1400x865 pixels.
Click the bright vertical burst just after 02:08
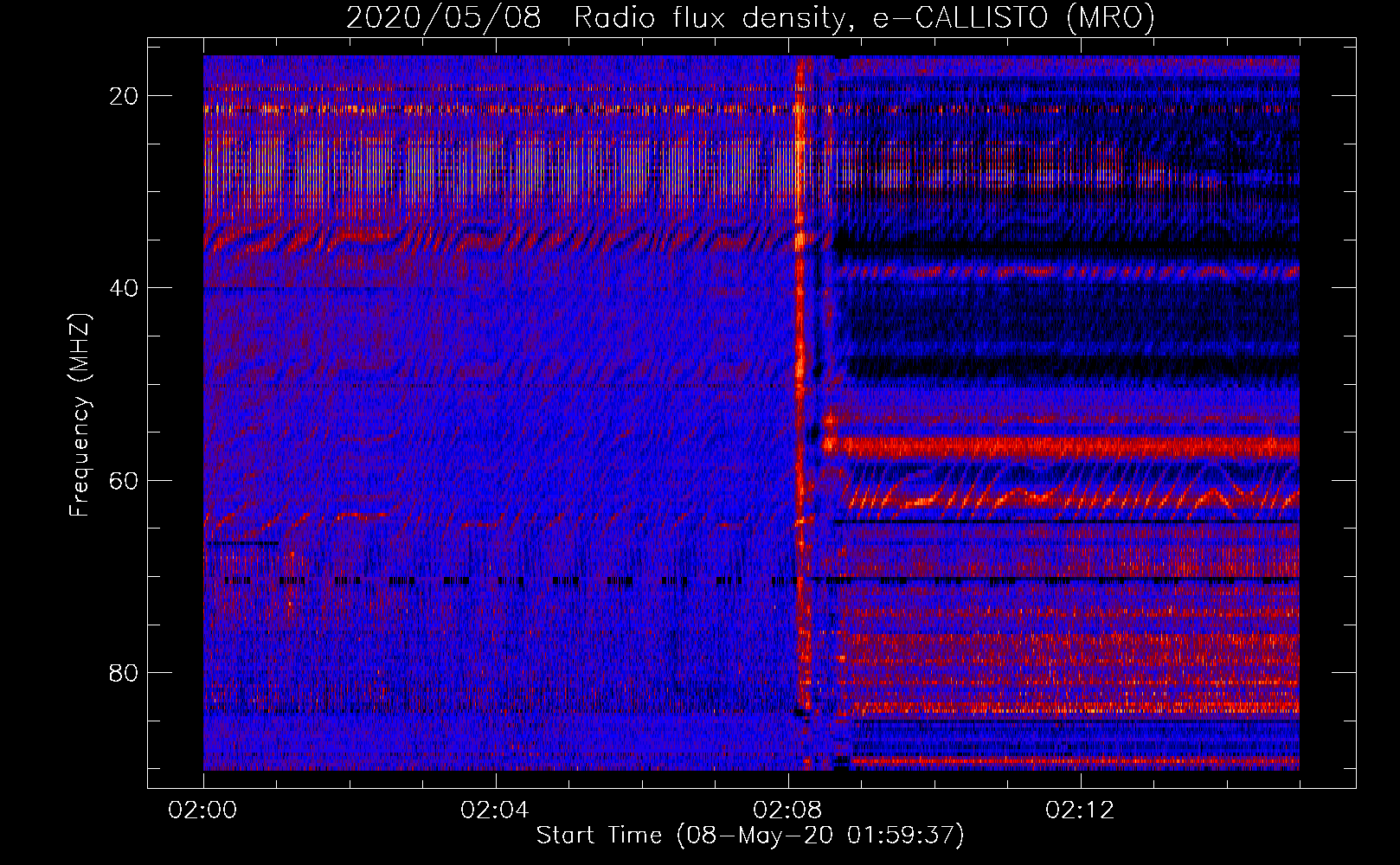(800, 413)
